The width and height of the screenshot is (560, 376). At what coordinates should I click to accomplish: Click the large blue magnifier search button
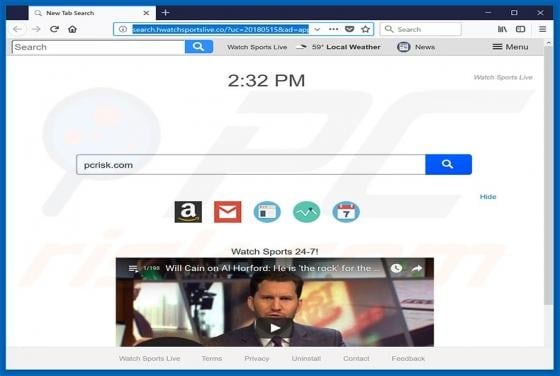point(448,164)
